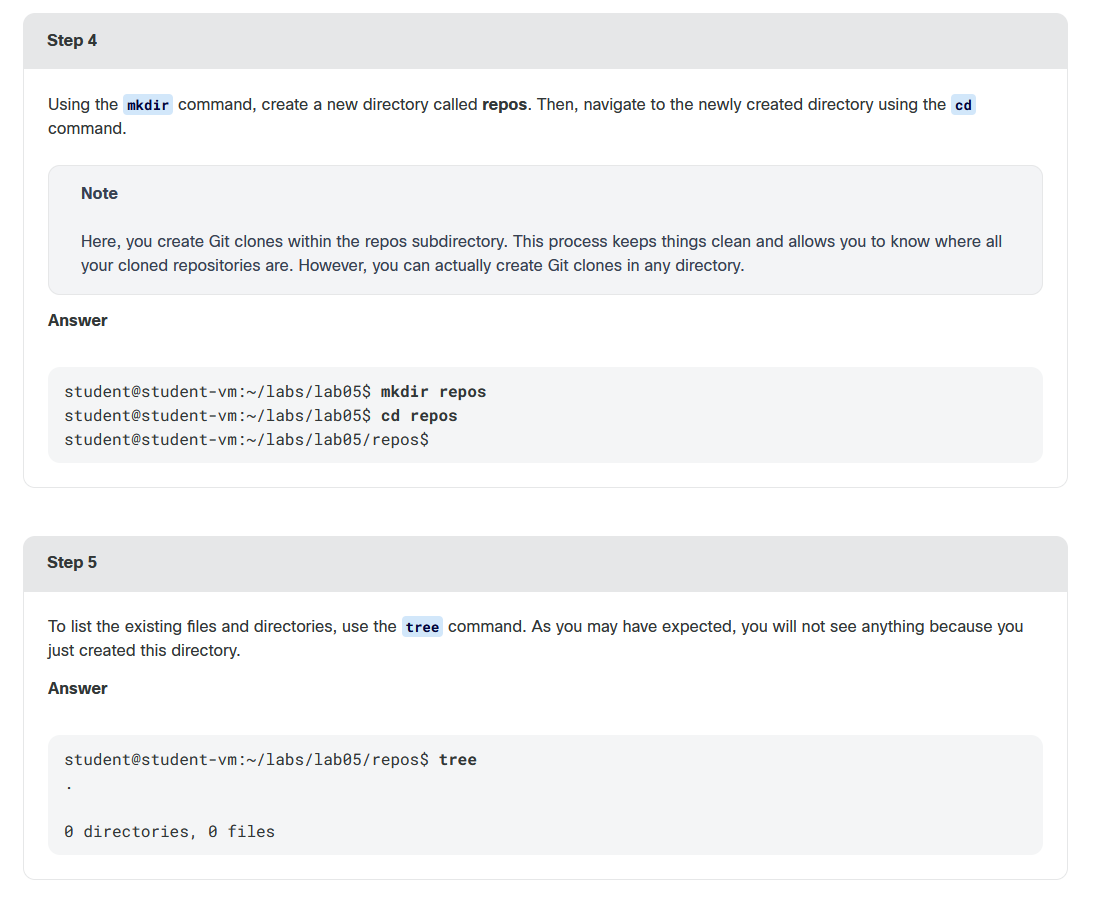Viewport: 1102px width, 906px height.
Task: Click the '0 directories, 0 files' output
Action: [169, 831]
